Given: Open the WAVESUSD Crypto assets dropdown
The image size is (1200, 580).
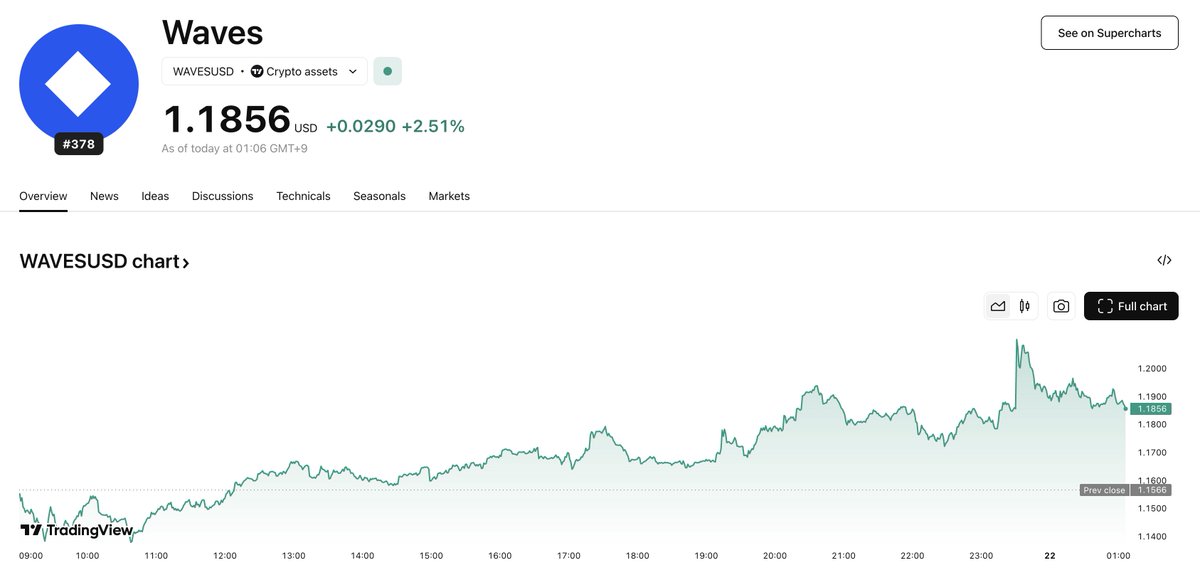Looking at the screenshot, I should [265, 72].
